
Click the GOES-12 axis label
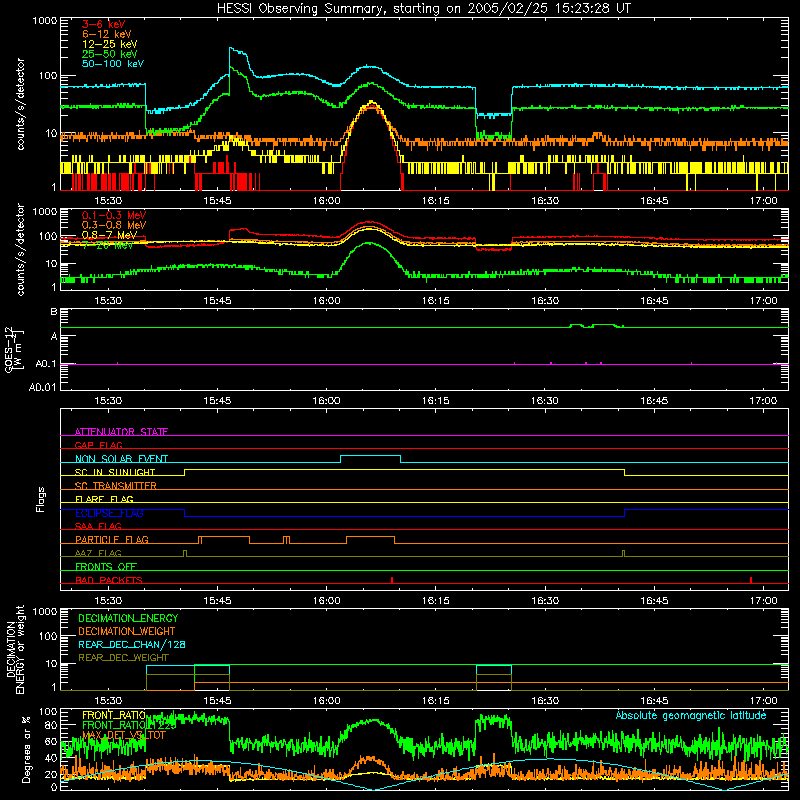13,349
